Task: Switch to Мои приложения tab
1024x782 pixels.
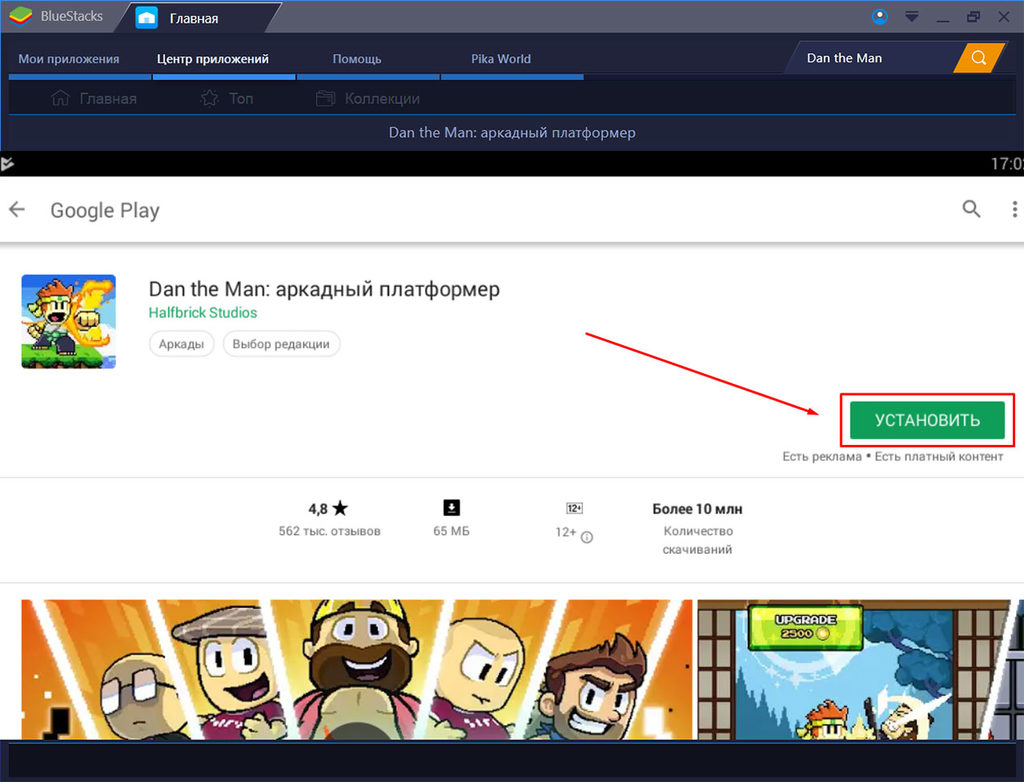Action: point(69,59)
